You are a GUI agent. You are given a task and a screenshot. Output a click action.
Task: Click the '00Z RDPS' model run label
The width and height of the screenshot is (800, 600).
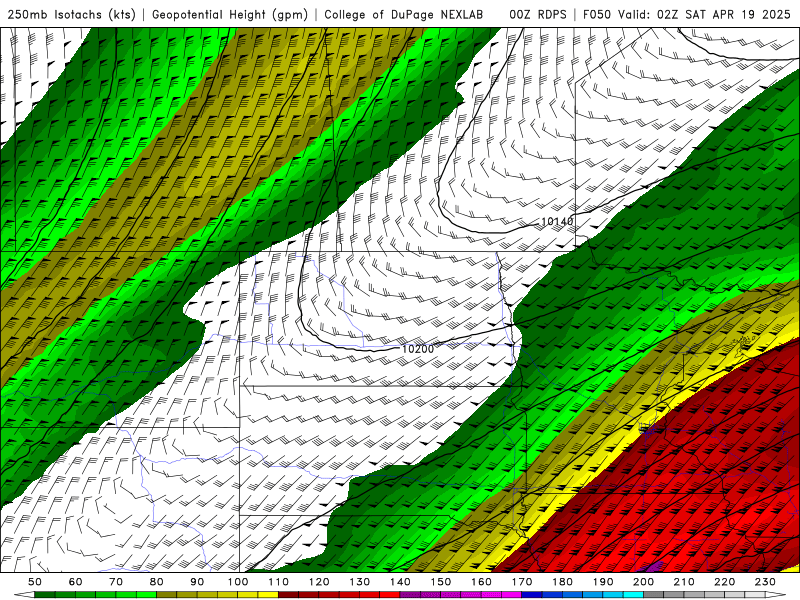point(537,14)
